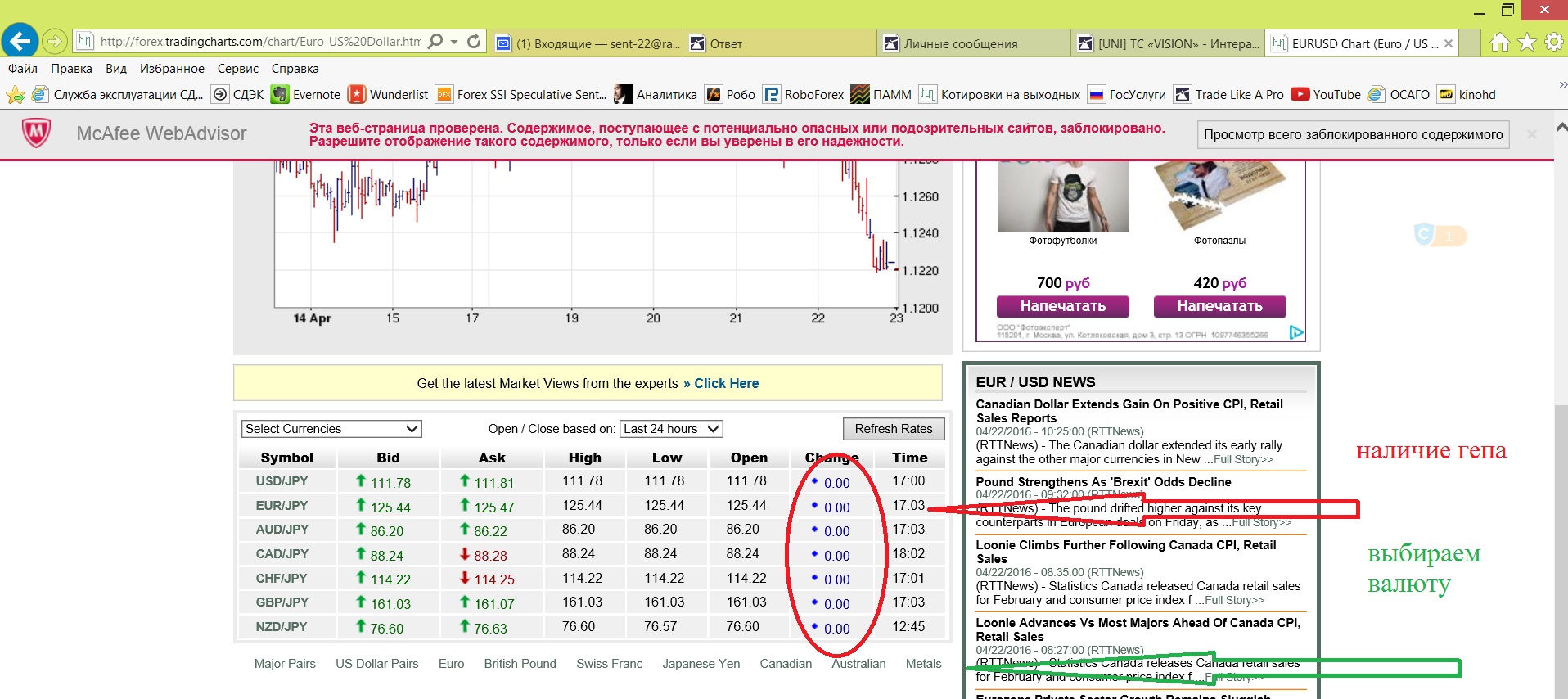Open the ОСАГО bookmark
Image resolution: width=1568 pixels, height=699 pixels.
point(1399,95)
